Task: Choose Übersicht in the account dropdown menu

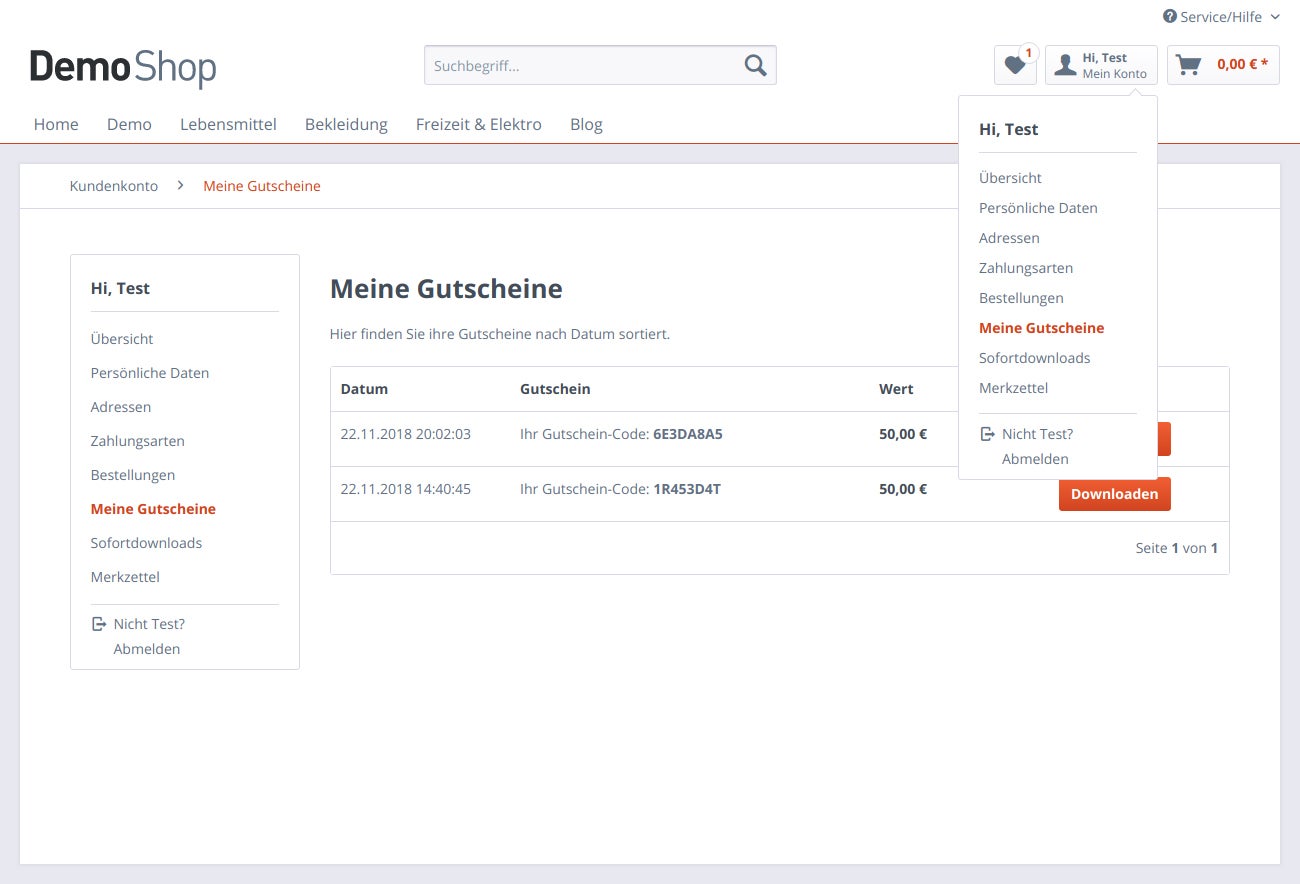Action: coord(1010,178)
